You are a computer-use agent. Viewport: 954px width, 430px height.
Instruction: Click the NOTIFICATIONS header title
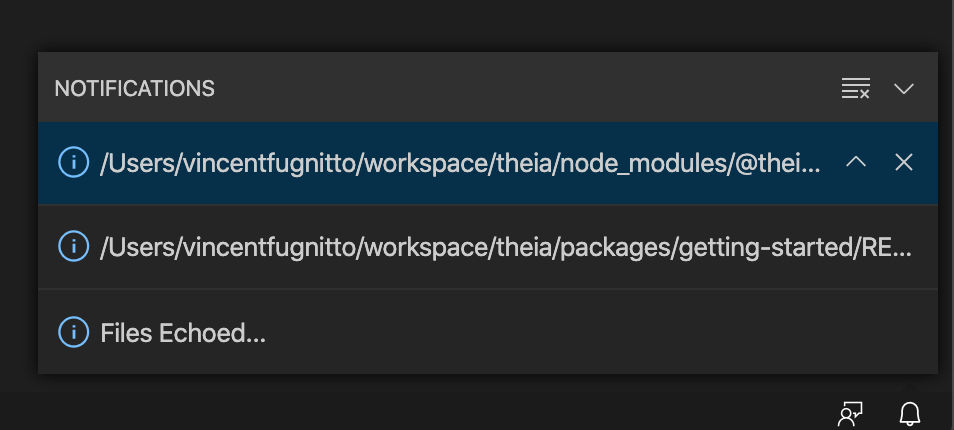pos(134,89)
